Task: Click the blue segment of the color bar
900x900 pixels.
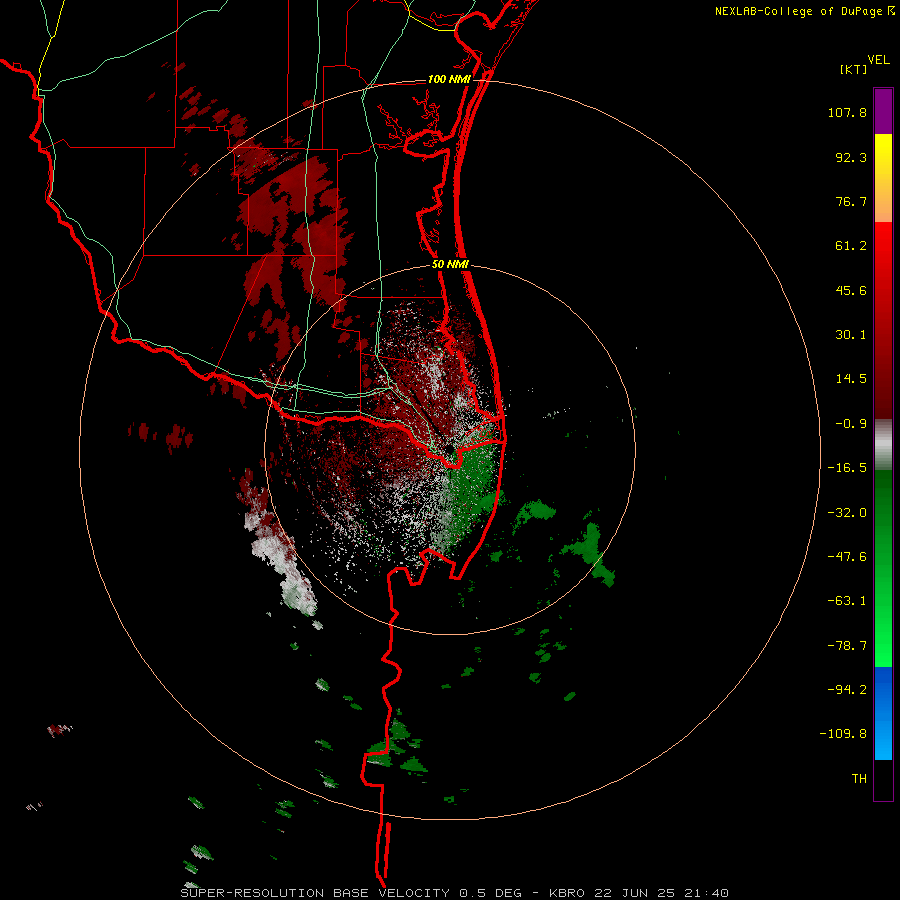Action: pyautogui.click(x=883, y=713)
